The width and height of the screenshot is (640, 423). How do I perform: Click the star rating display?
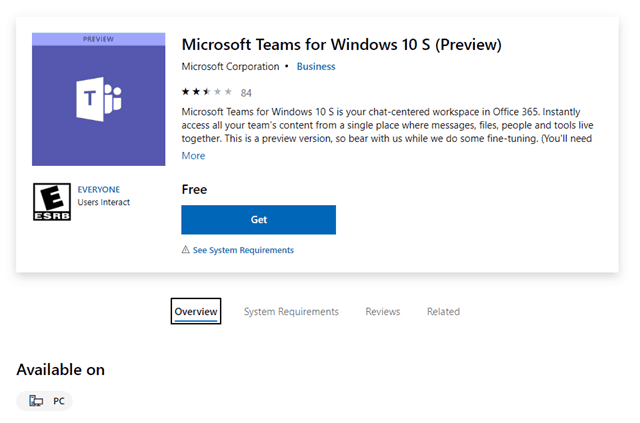point(207,92)
